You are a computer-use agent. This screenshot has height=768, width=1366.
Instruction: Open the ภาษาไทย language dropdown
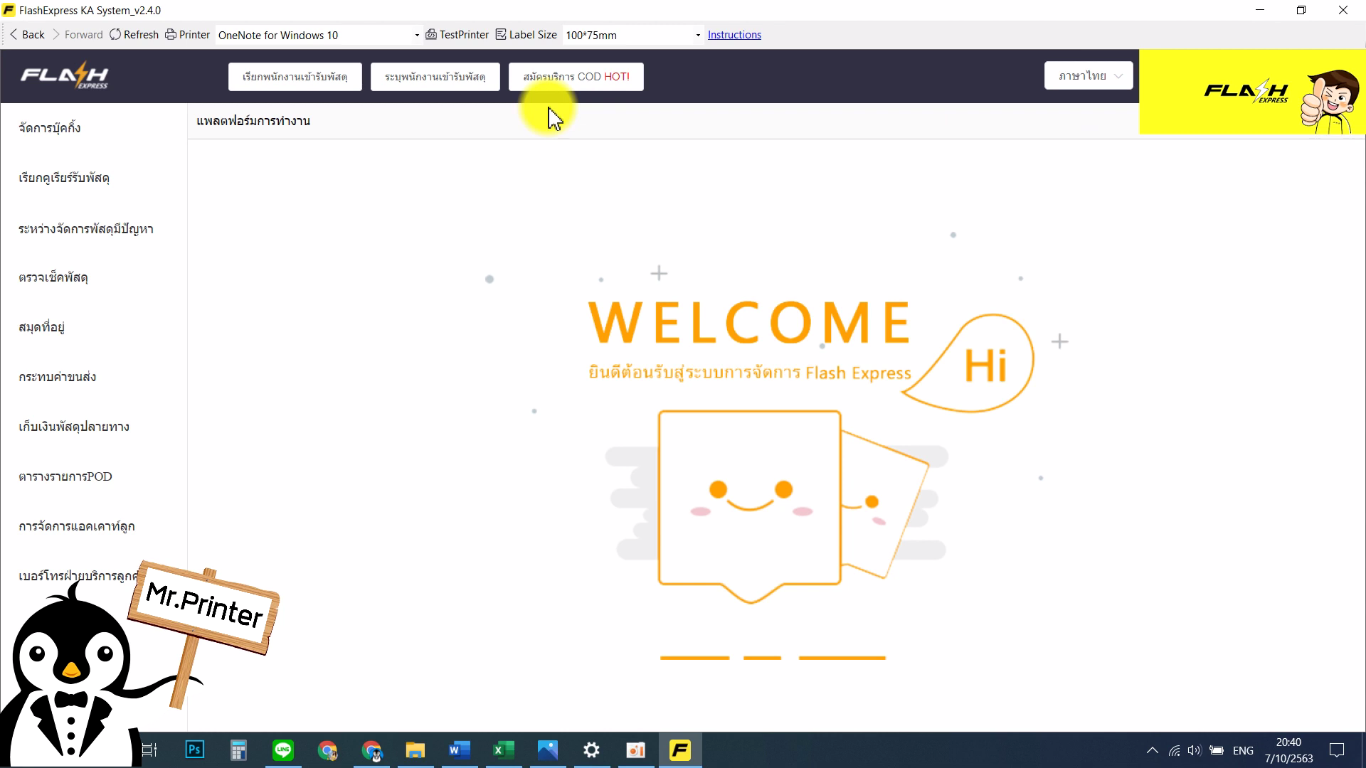point(1088,76)
